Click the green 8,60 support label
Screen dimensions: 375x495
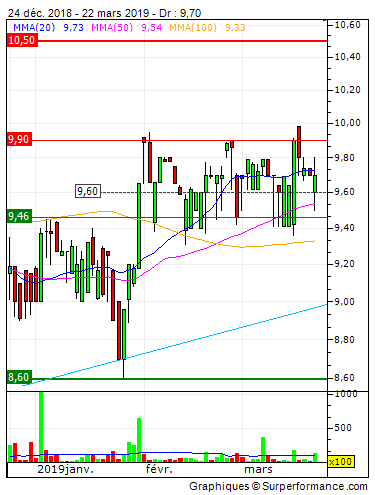[19, 377]
